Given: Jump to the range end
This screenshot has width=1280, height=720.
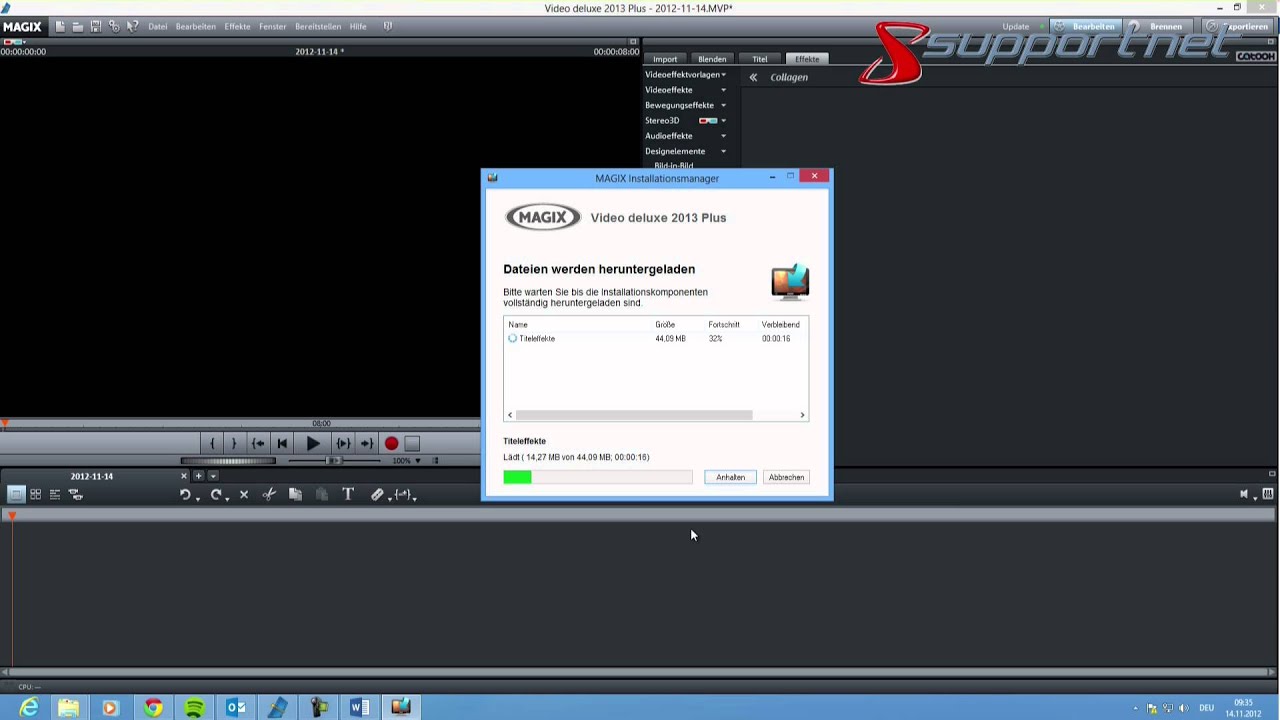Looking at the screenshot, I should pyautogui.click(x=367, y=444).
